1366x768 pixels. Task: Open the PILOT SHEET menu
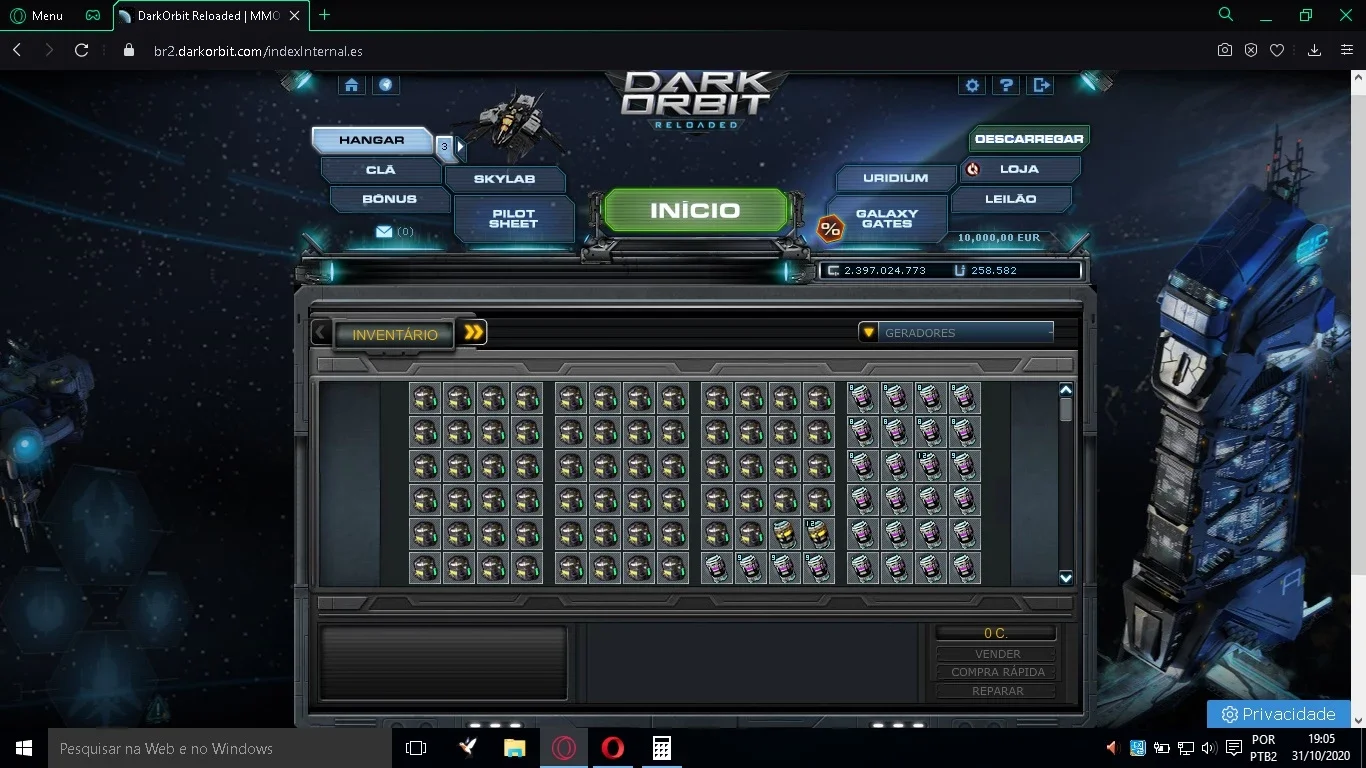click(x=513, y=218)
